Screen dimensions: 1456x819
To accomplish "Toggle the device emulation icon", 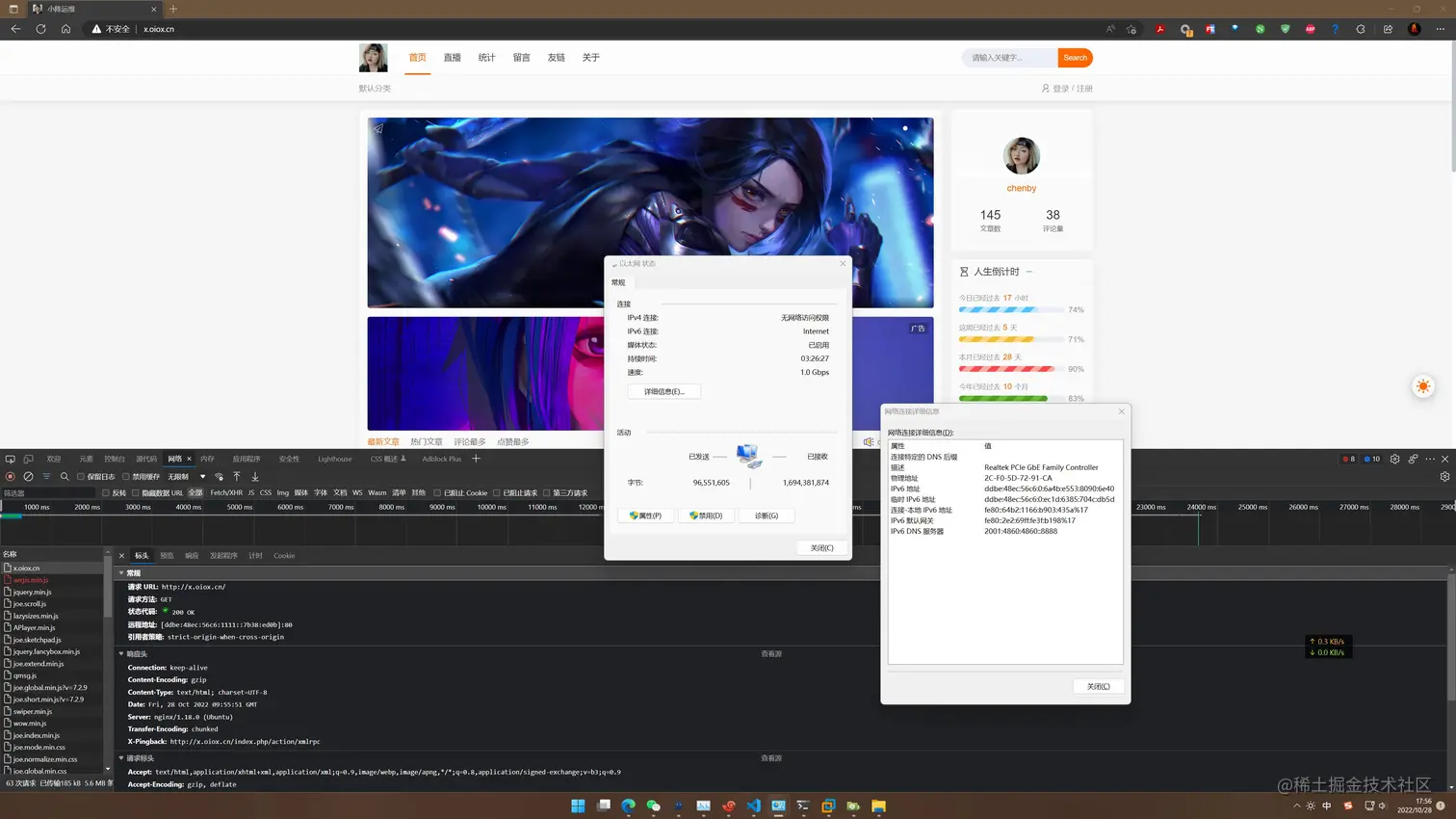I will [x=29, y=459].
